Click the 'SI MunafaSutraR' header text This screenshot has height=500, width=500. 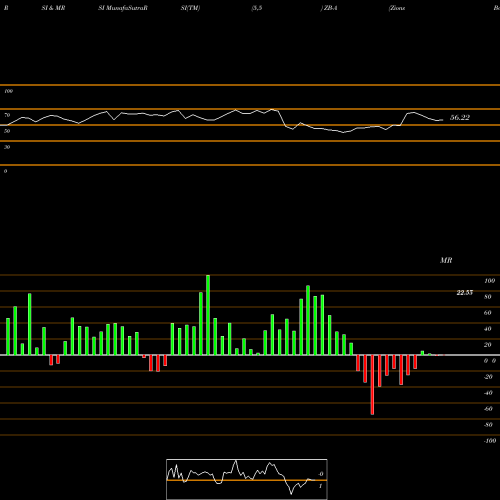[123, 8]
